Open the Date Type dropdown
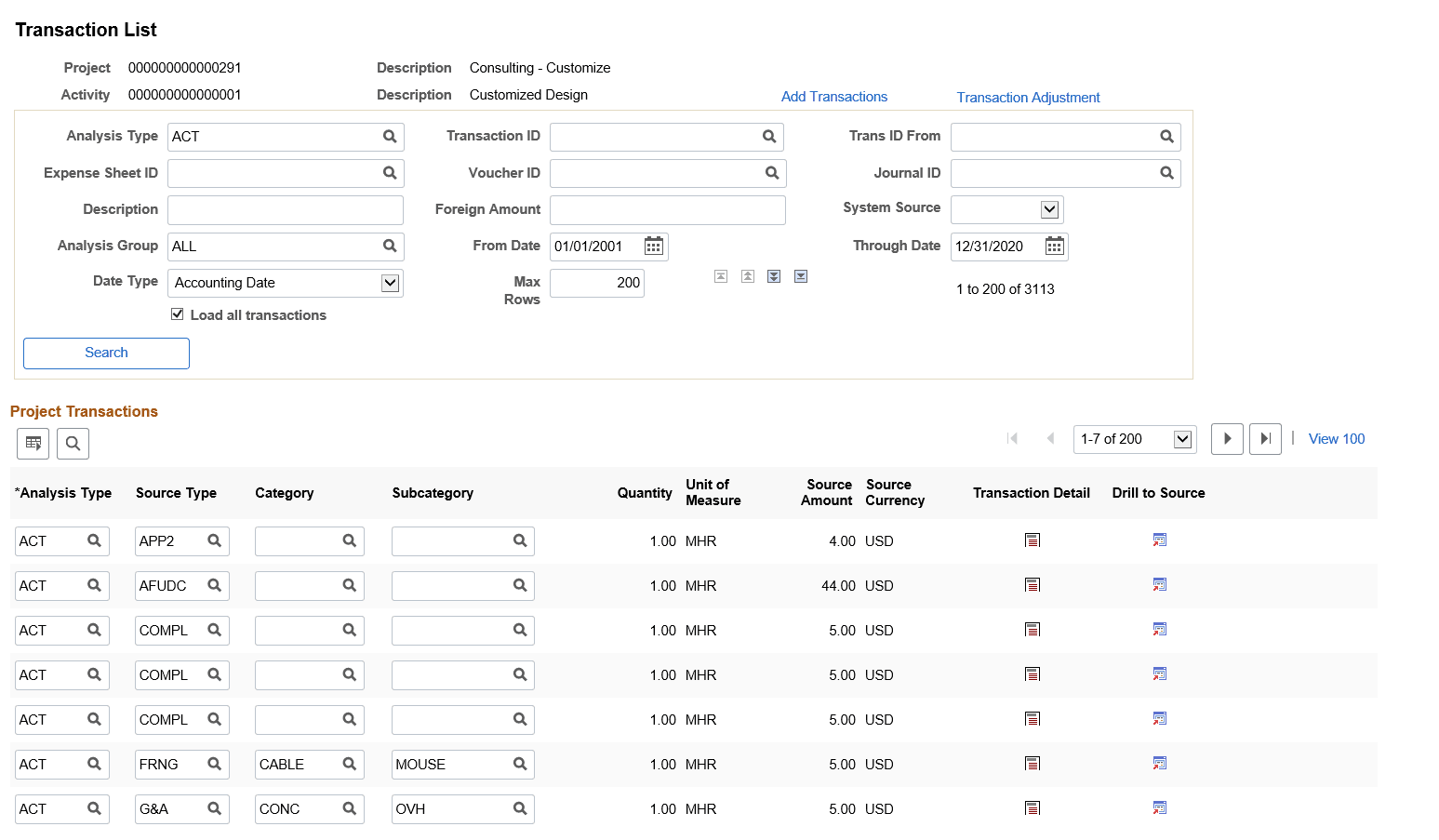The image size is (1439, 840). click(x=392, y=282)
